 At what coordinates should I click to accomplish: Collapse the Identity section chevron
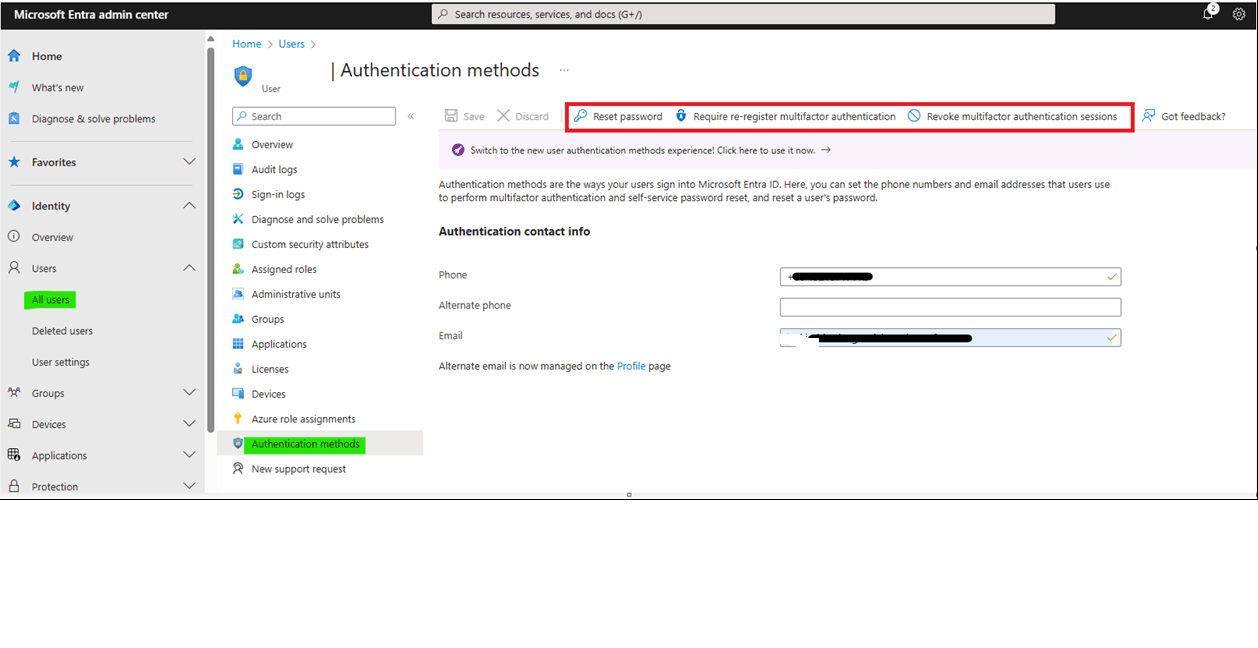[x=189, y=206]
